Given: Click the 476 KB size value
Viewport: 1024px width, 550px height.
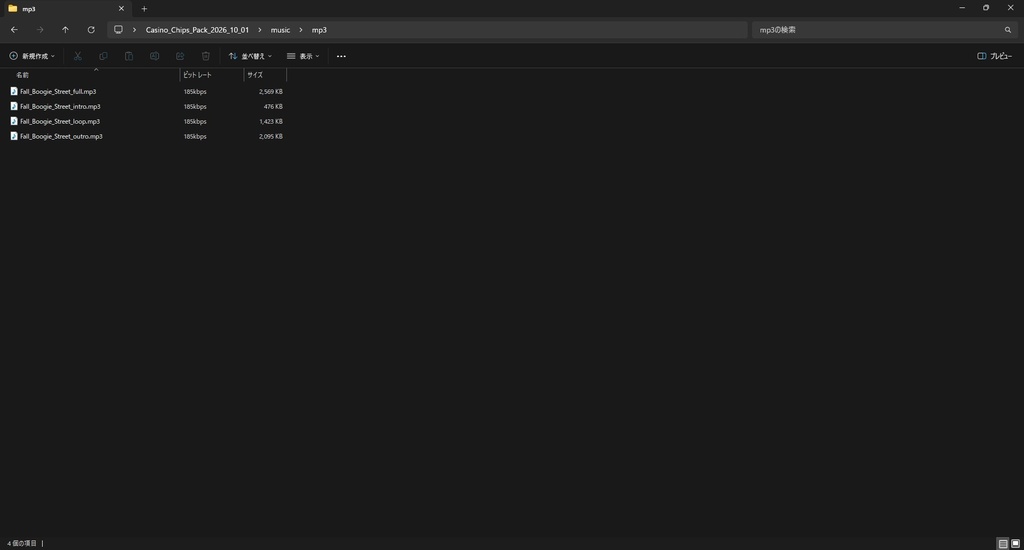Looking at the screenshot, I should point(273,106).
